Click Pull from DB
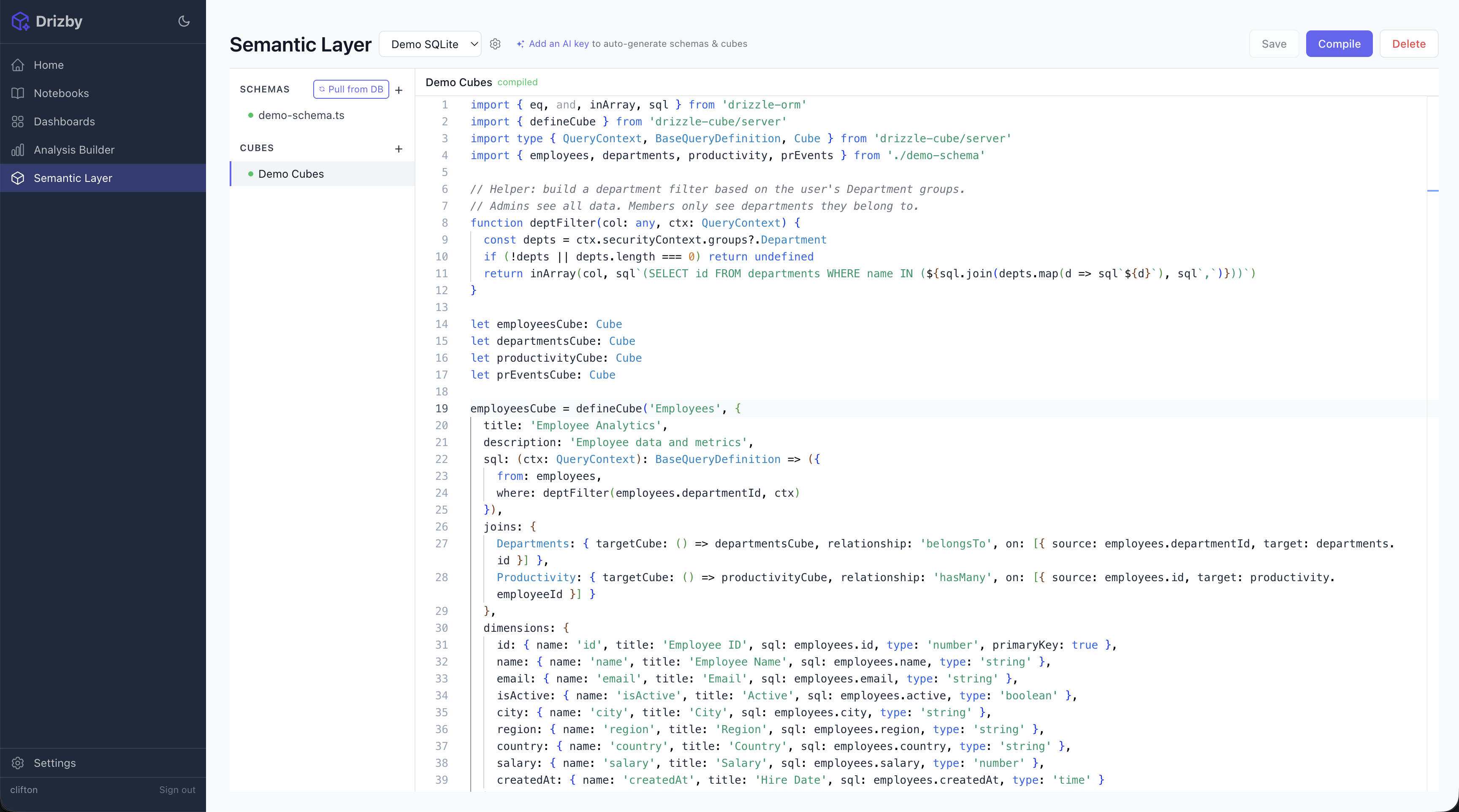This screenshot has height=812, width=1459. (350, 89)
